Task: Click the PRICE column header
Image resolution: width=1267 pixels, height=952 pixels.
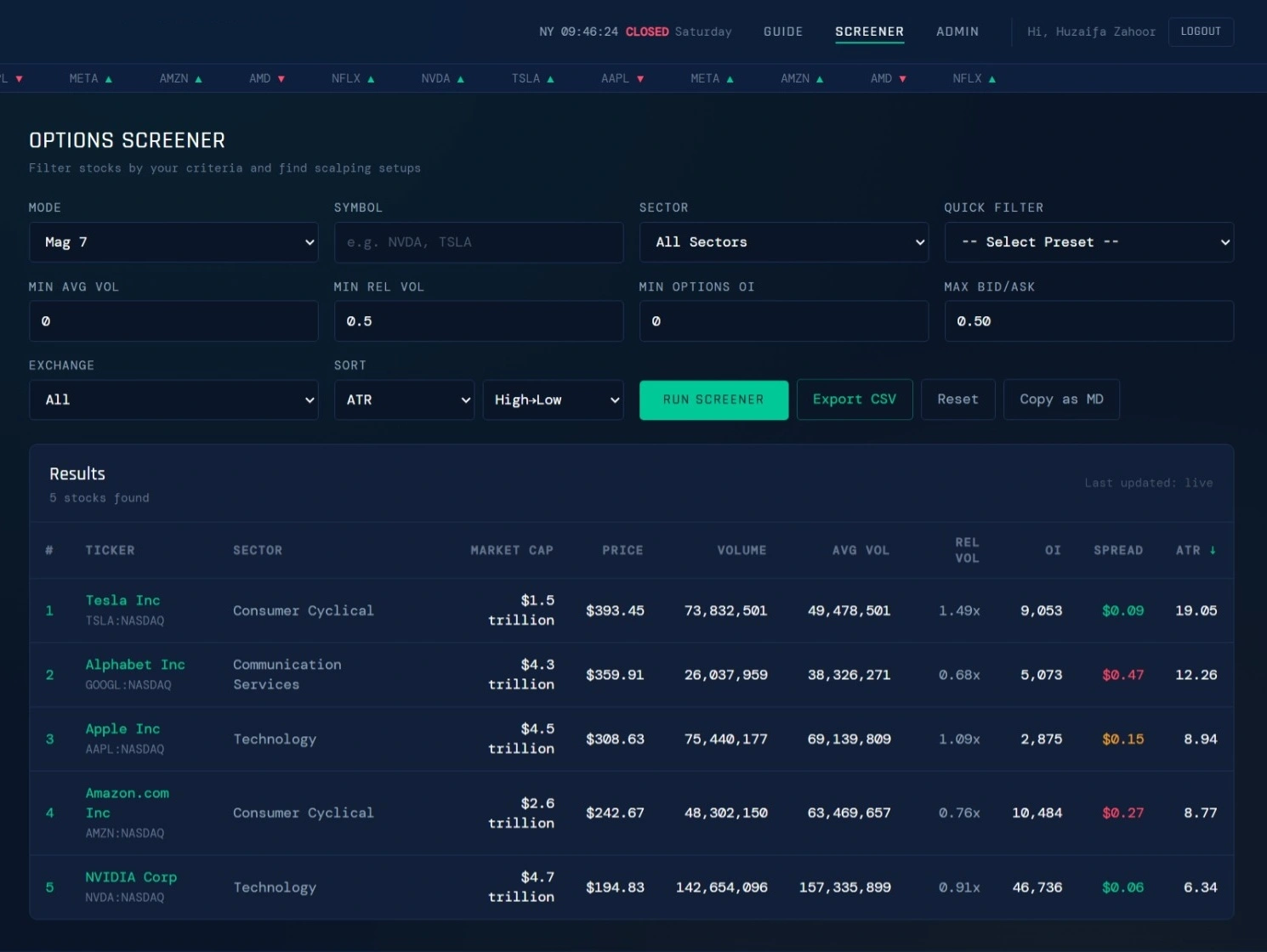Action: pos(622,550)
